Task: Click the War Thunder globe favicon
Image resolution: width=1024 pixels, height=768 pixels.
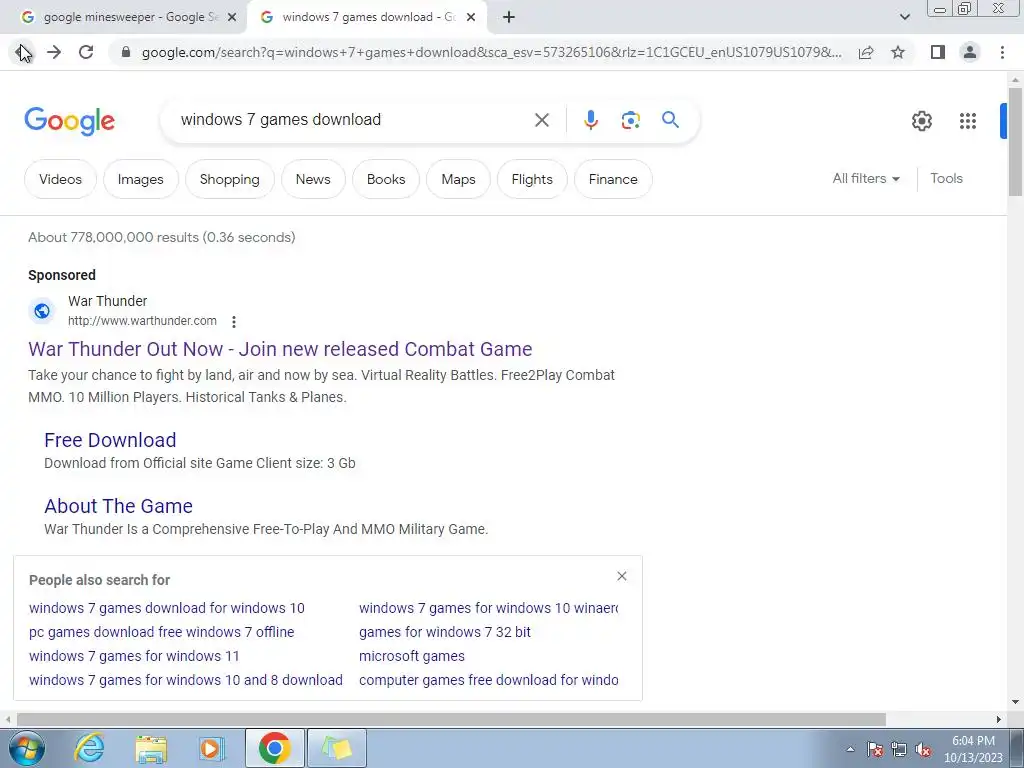Action: 42,311
